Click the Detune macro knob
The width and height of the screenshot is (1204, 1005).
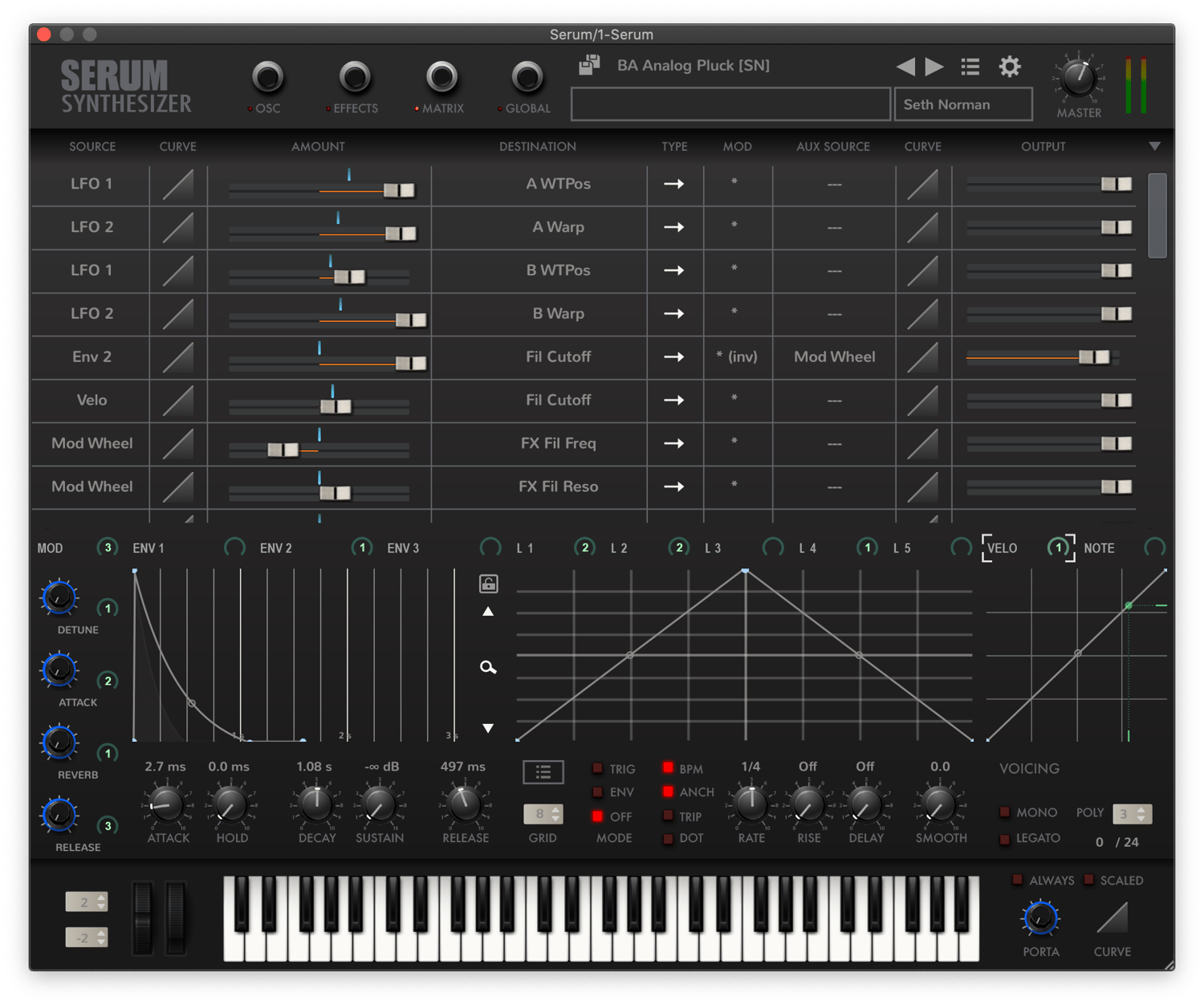coord(59,599)
